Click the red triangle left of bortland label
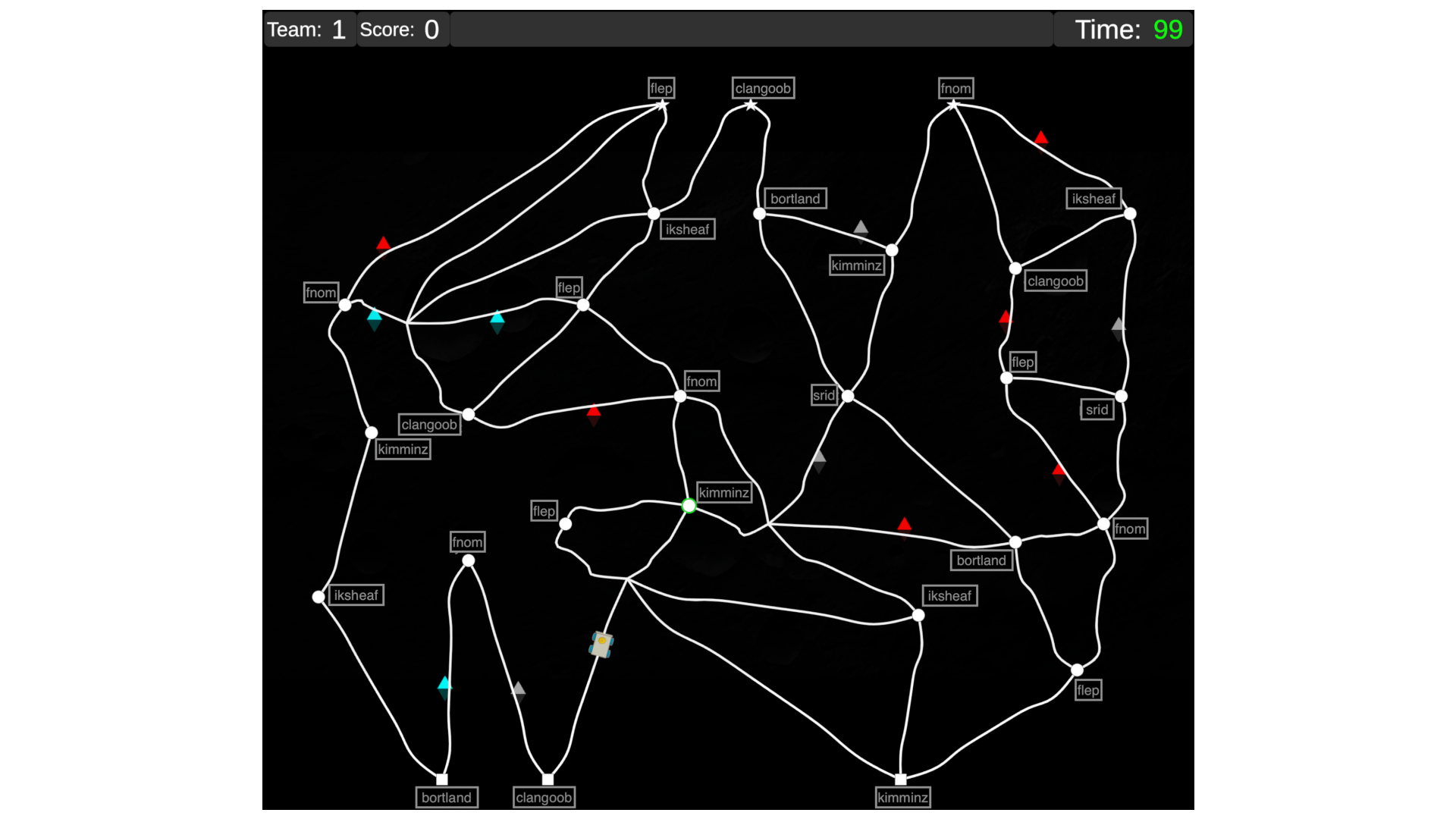The height and width of the screenshot is (819, 1456). tap(904, 525)
